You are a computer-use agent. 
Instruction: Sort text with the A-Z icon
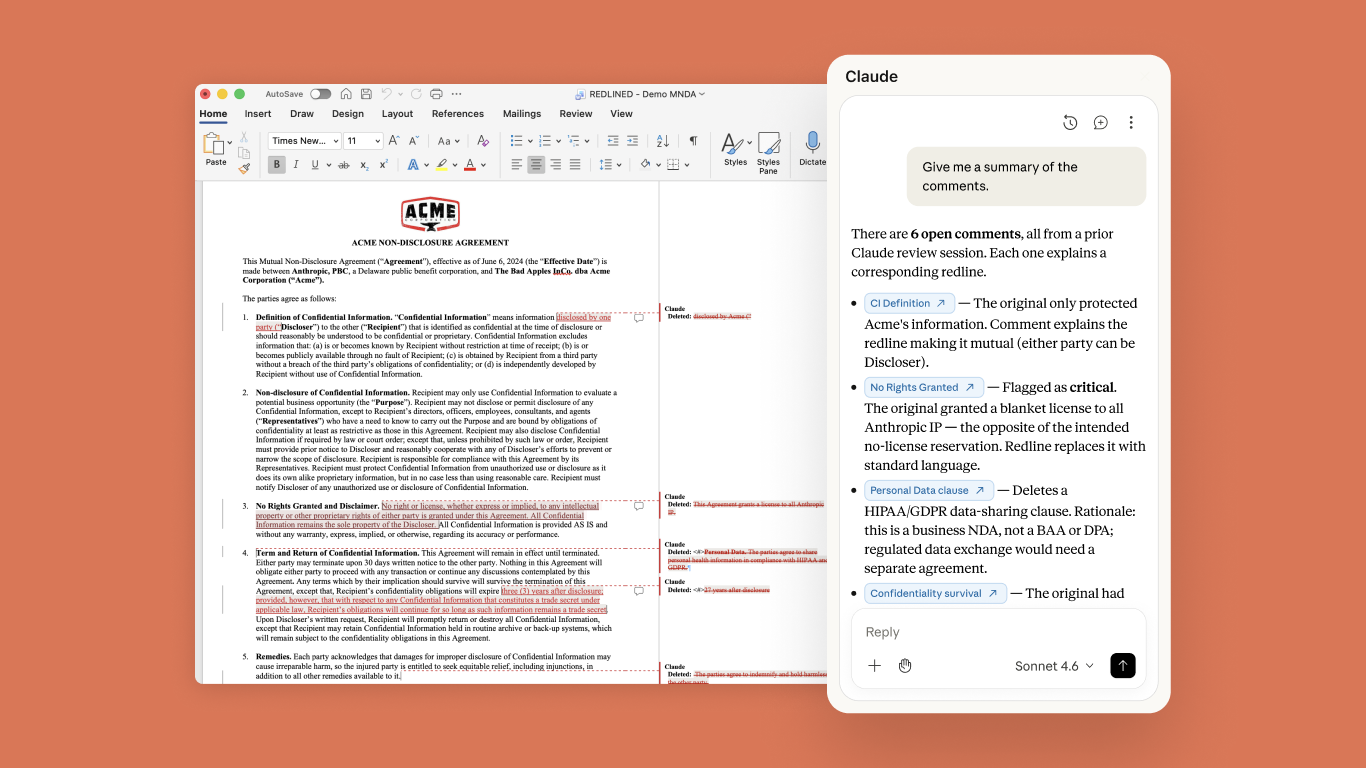click(663, 141)
